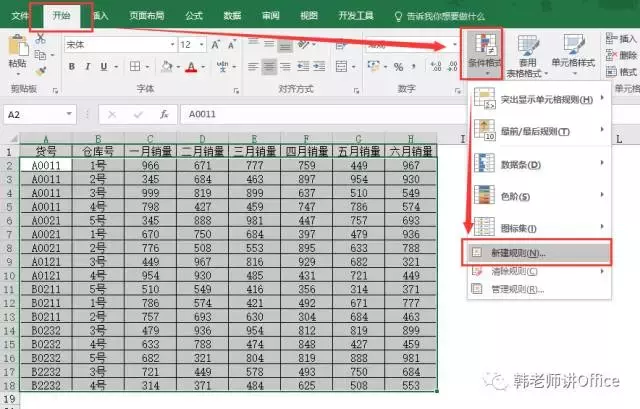Click the tell-me search box
This screenshot has width=640, height=409.
click(x=440, y=16)
